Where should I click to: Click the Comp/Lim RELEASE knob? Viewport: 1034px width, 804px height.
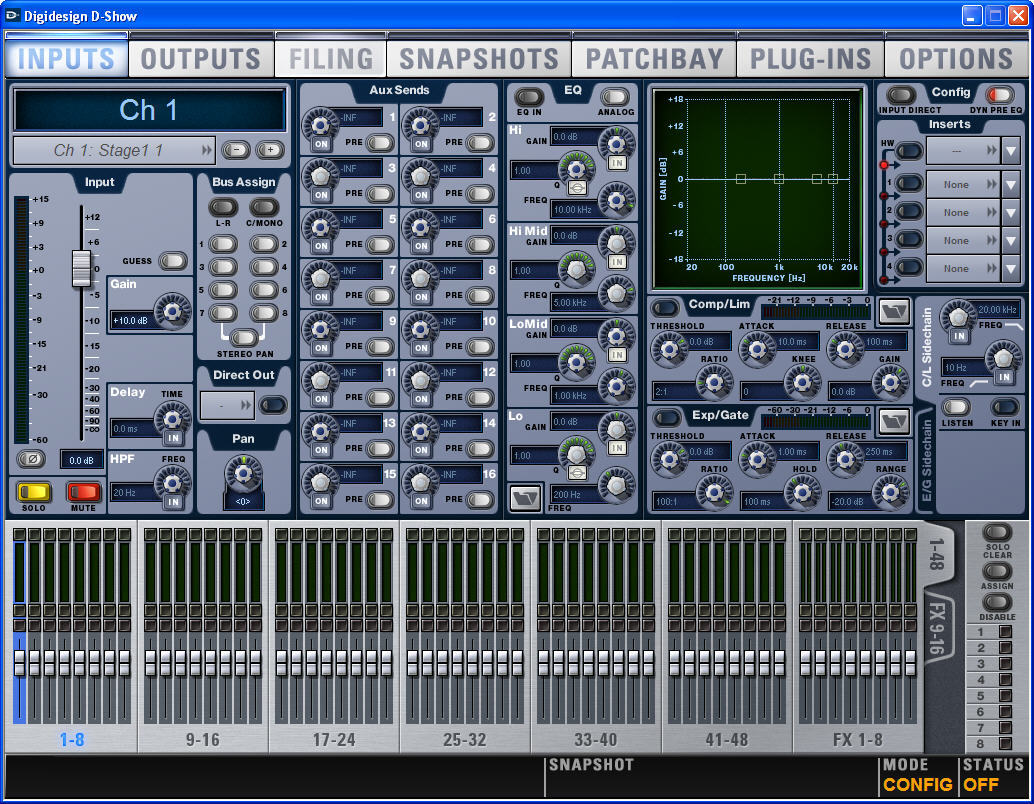pos(845,348)
